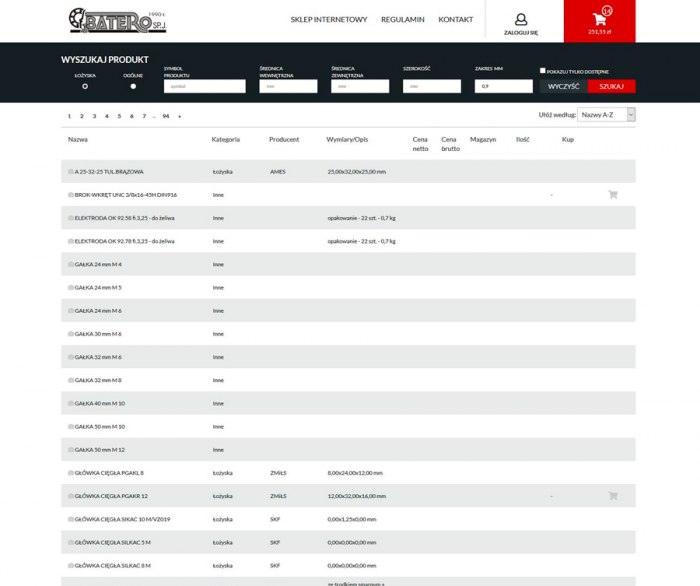This screenshot has width=700, height=586.
Task: Focus the Zakres mm input field
Action: point(504,86)
